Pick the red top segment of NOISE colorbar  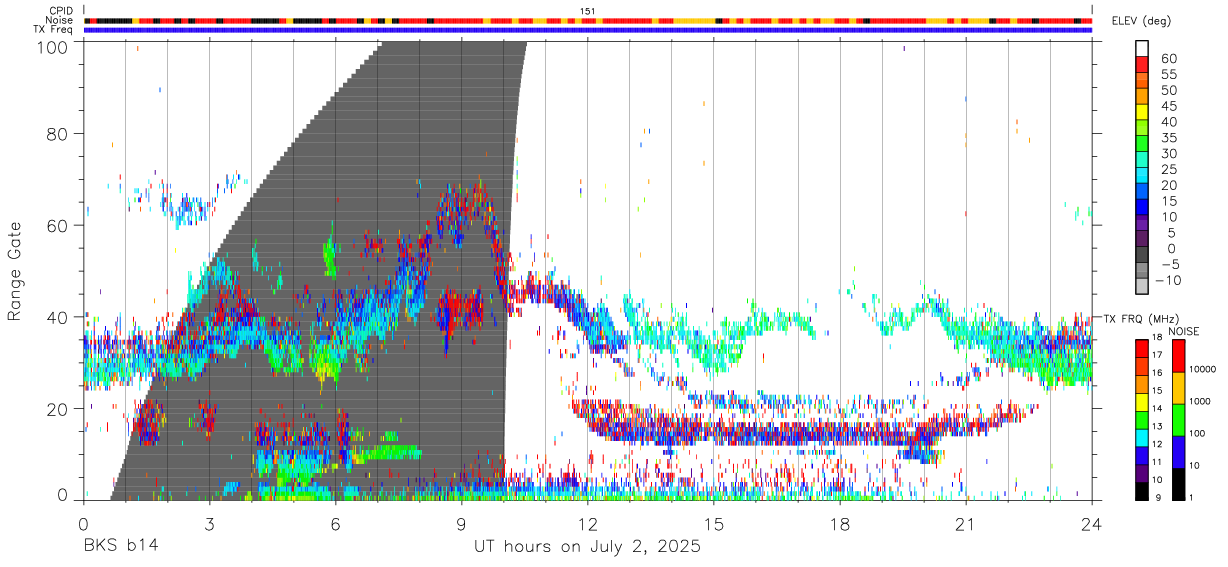pyautogui.click(x=1179, y=356)
